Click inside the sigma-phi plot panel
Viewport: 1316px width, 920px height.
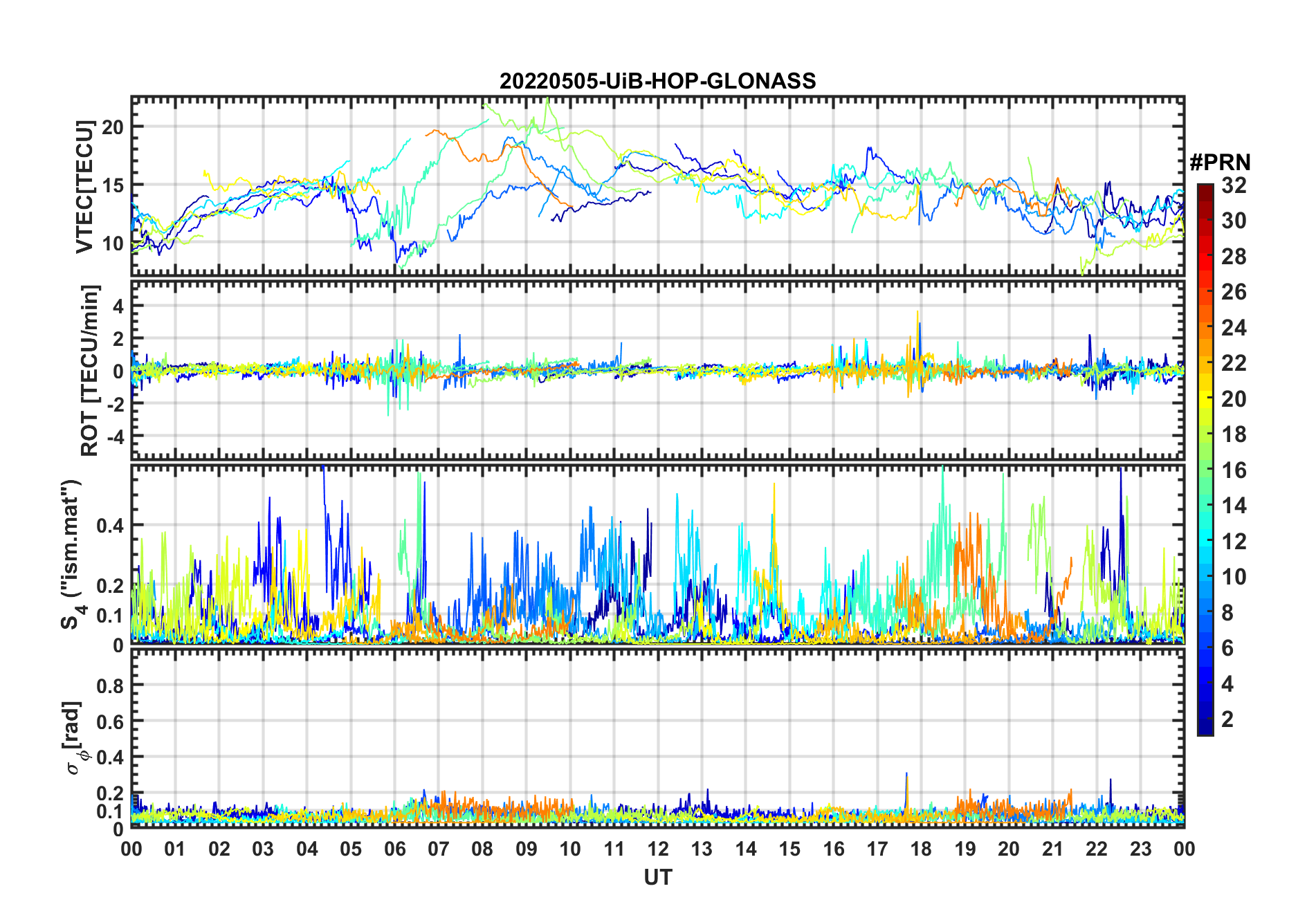click(x=658, y=738)
